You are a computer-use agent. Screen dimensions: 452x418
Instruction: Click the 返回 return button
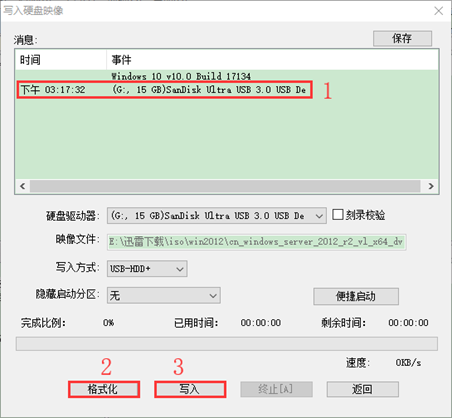pos(362,389)
